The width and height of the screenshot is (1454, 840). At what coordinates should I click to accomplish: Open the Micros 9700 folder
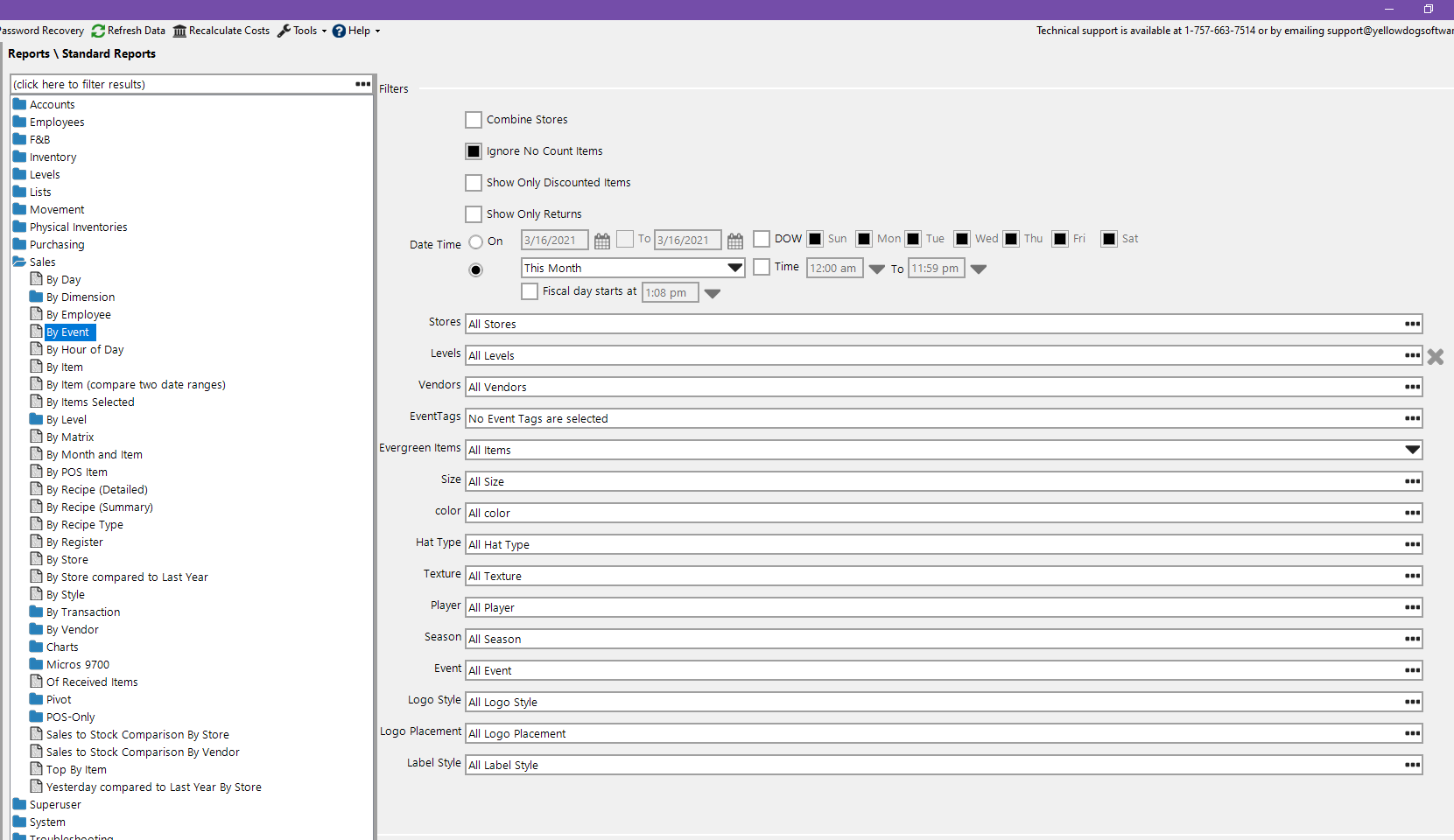click(69, 664)
